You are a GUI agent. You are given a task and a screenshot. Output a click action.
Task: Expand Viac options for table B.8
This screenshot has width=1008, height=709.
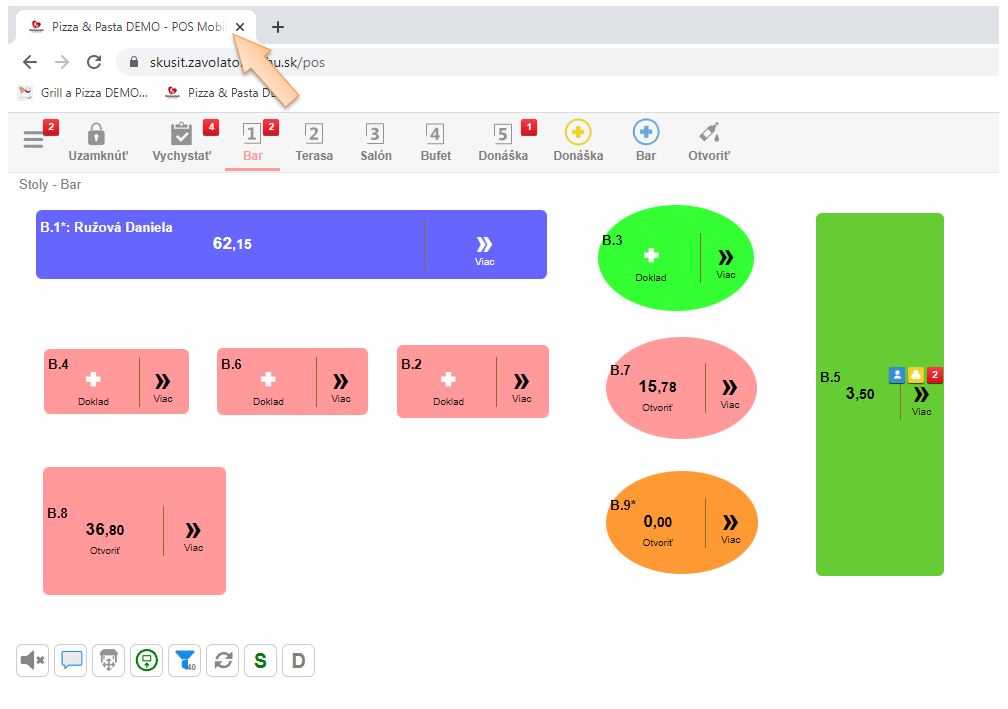pos(193,533)
